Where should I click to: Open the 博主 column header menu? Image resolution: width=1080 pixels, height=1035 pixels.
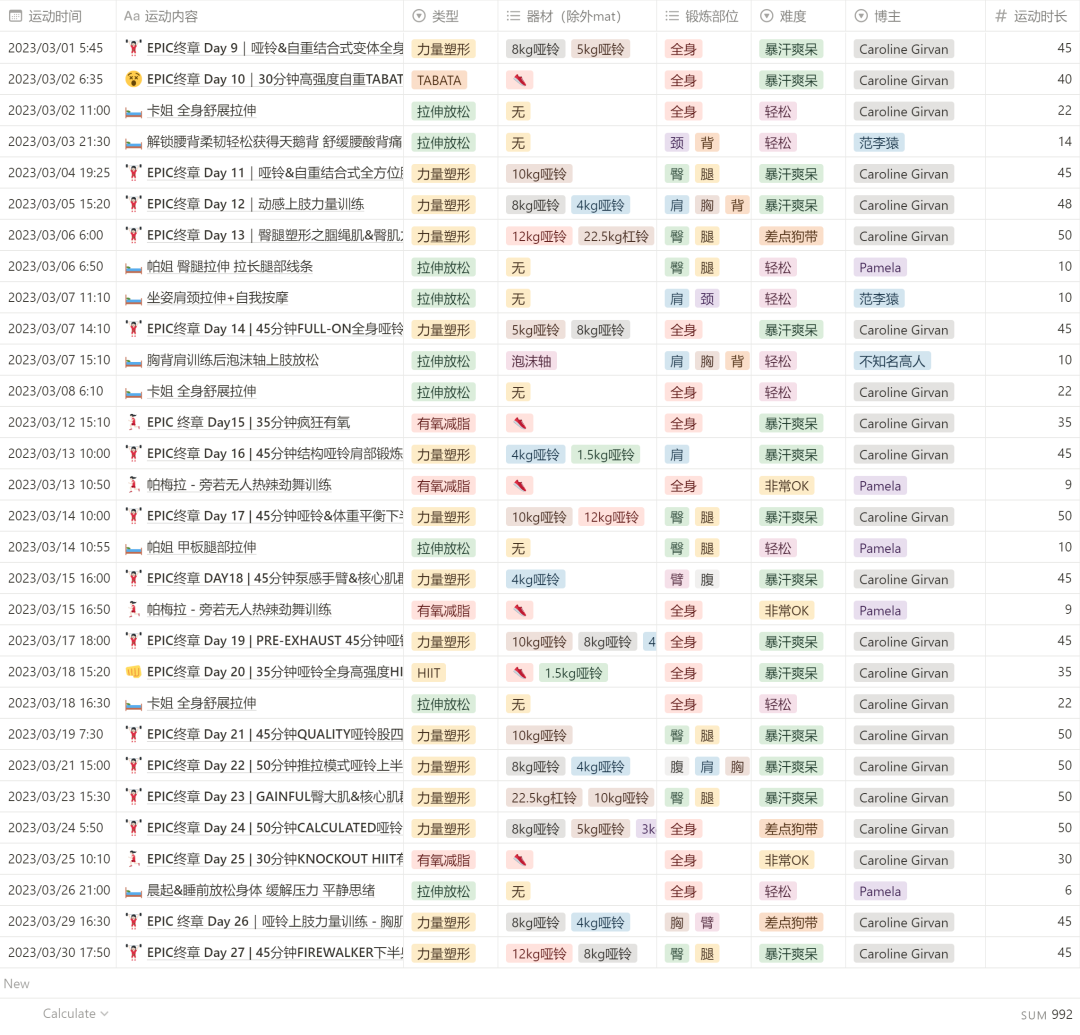coord(915,16)
